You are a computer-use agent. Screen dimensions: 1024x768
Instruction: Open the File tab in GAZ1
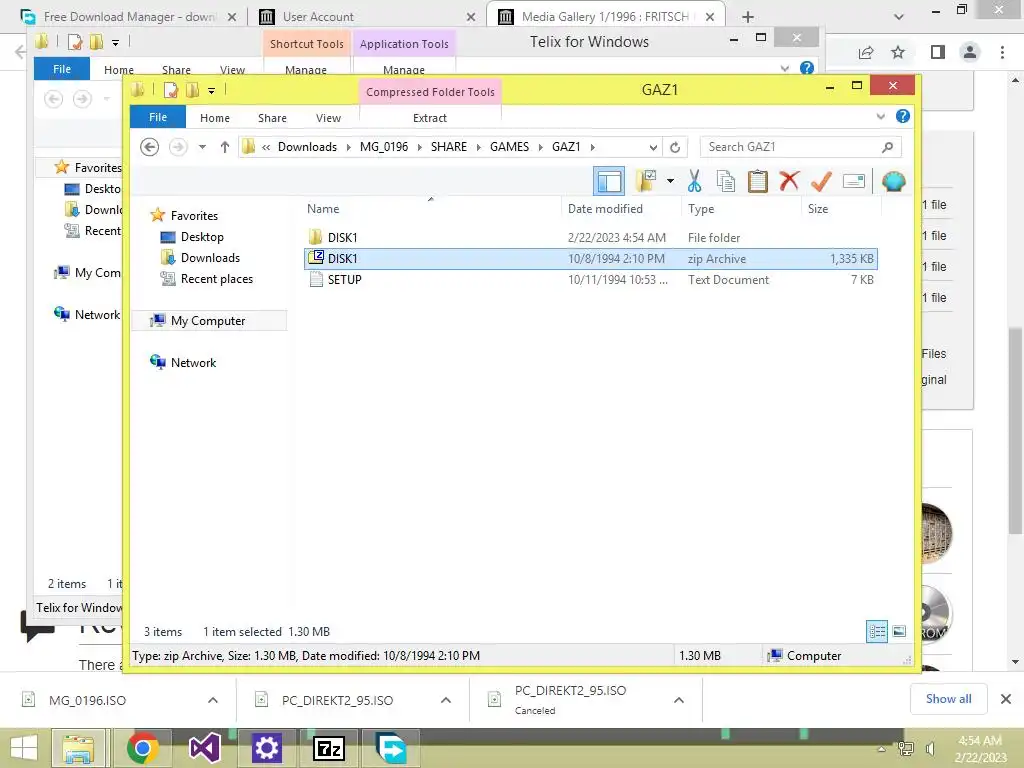pyautogui.click(x=158, y=117)
